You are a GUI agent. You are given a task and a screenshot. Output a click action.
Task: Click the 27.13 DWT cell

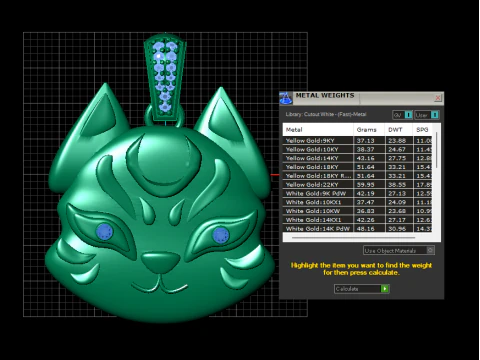tap(397, 194)
